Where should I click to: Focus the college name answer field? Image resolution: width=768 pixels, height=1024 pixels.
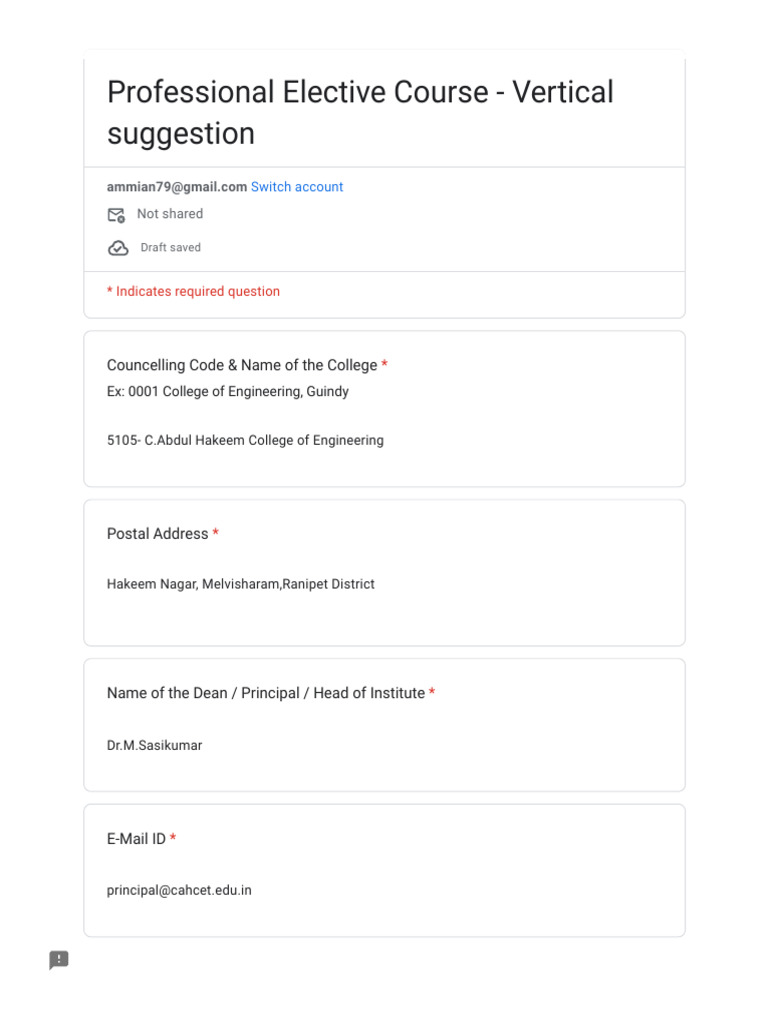point(245,440)
